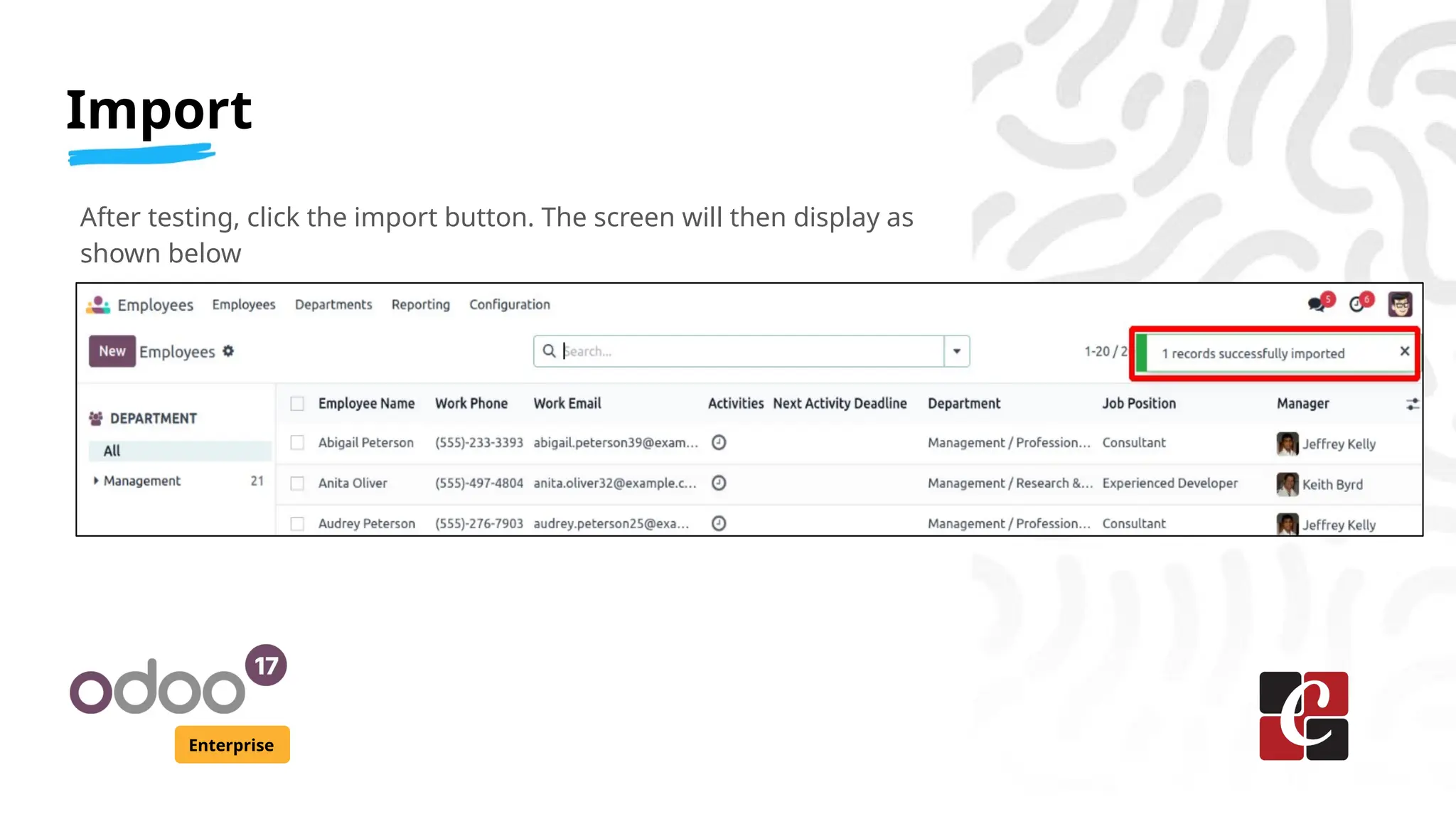Screen dimensions: 1456x819
Task: Sort by Work Phone column
Action: [x=471, y=403]
